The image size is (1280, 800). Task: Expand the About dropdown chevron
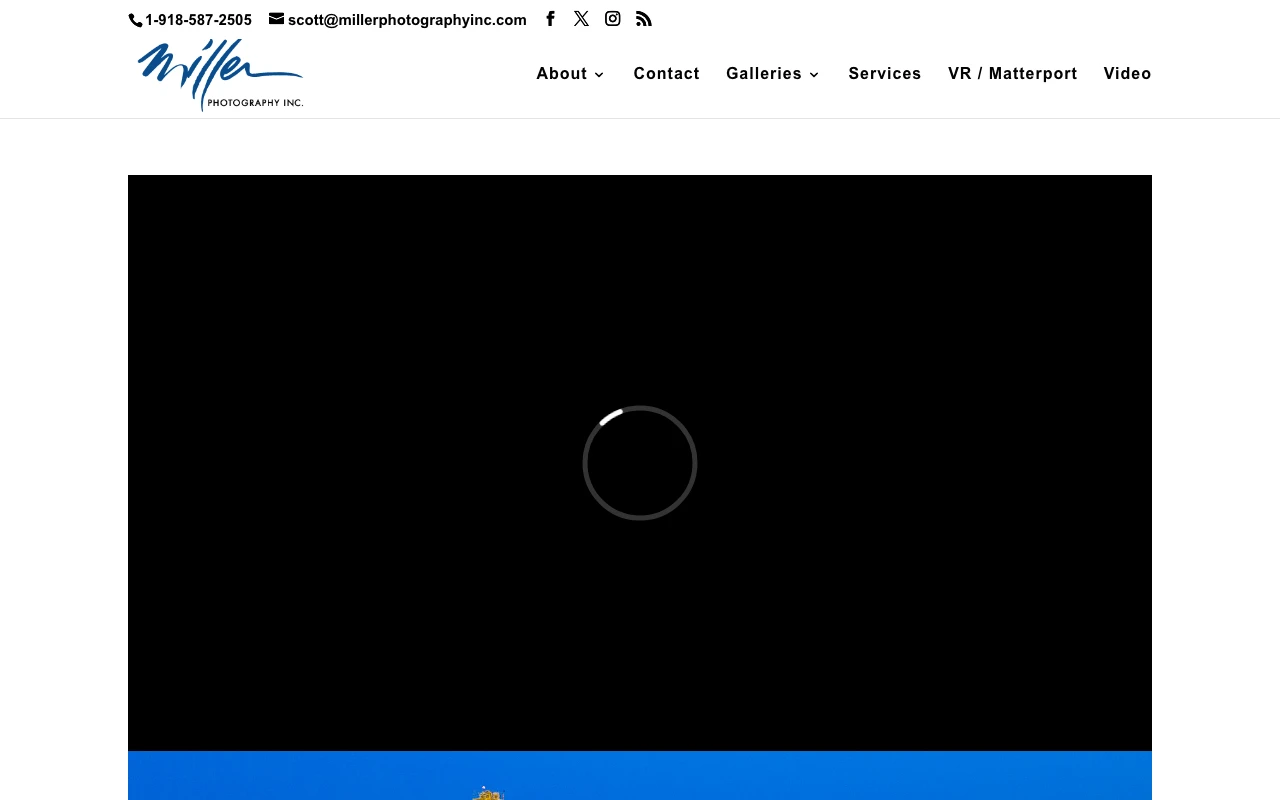[x=599, y=75]
